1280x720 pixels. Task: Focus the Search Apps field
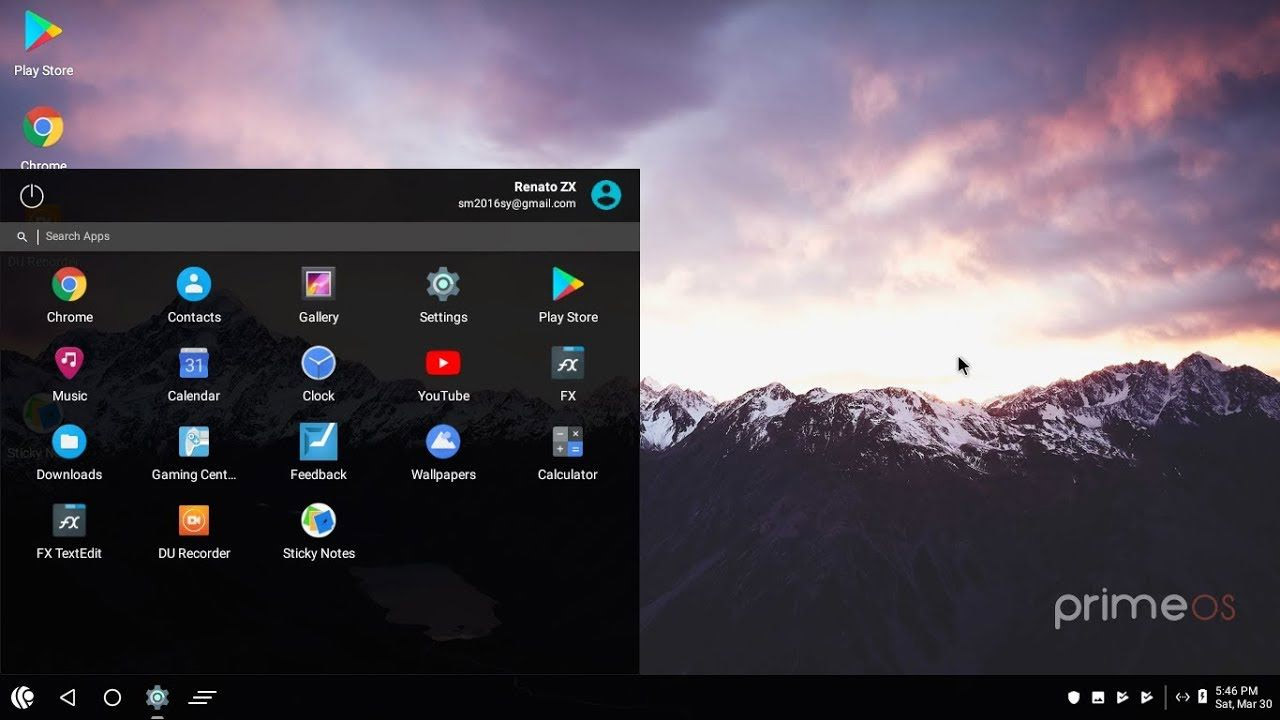pyautogui.click(x=320, y=237)
